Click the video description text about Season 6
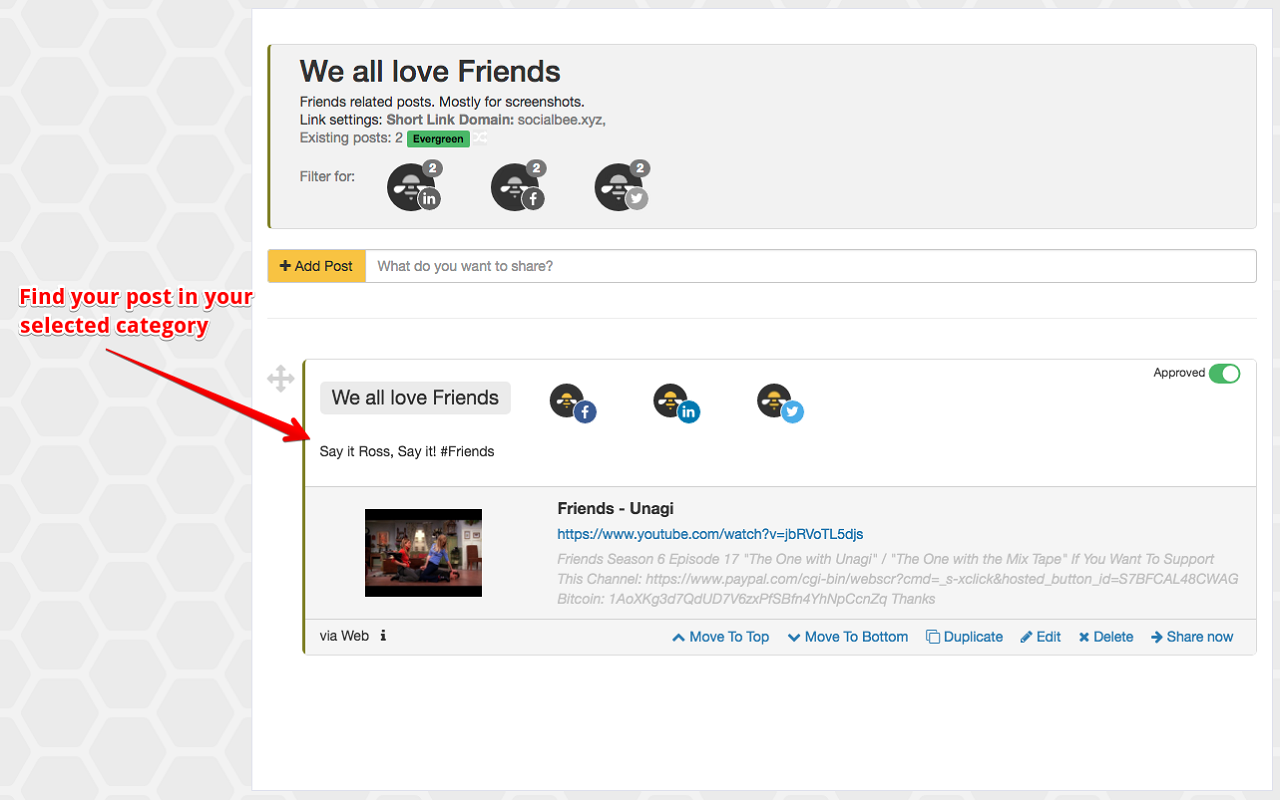This screenshot has width=1280, height=800. [x=898, y=579]
